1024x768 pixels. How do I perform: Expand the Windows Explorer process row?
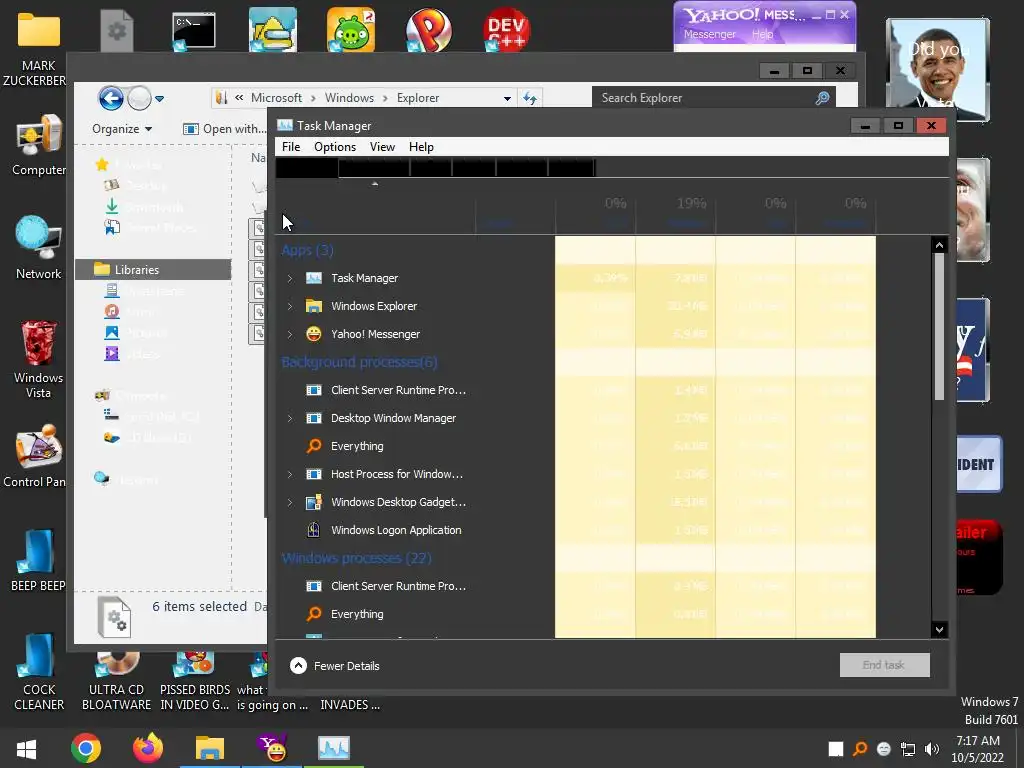click(290, 306)
